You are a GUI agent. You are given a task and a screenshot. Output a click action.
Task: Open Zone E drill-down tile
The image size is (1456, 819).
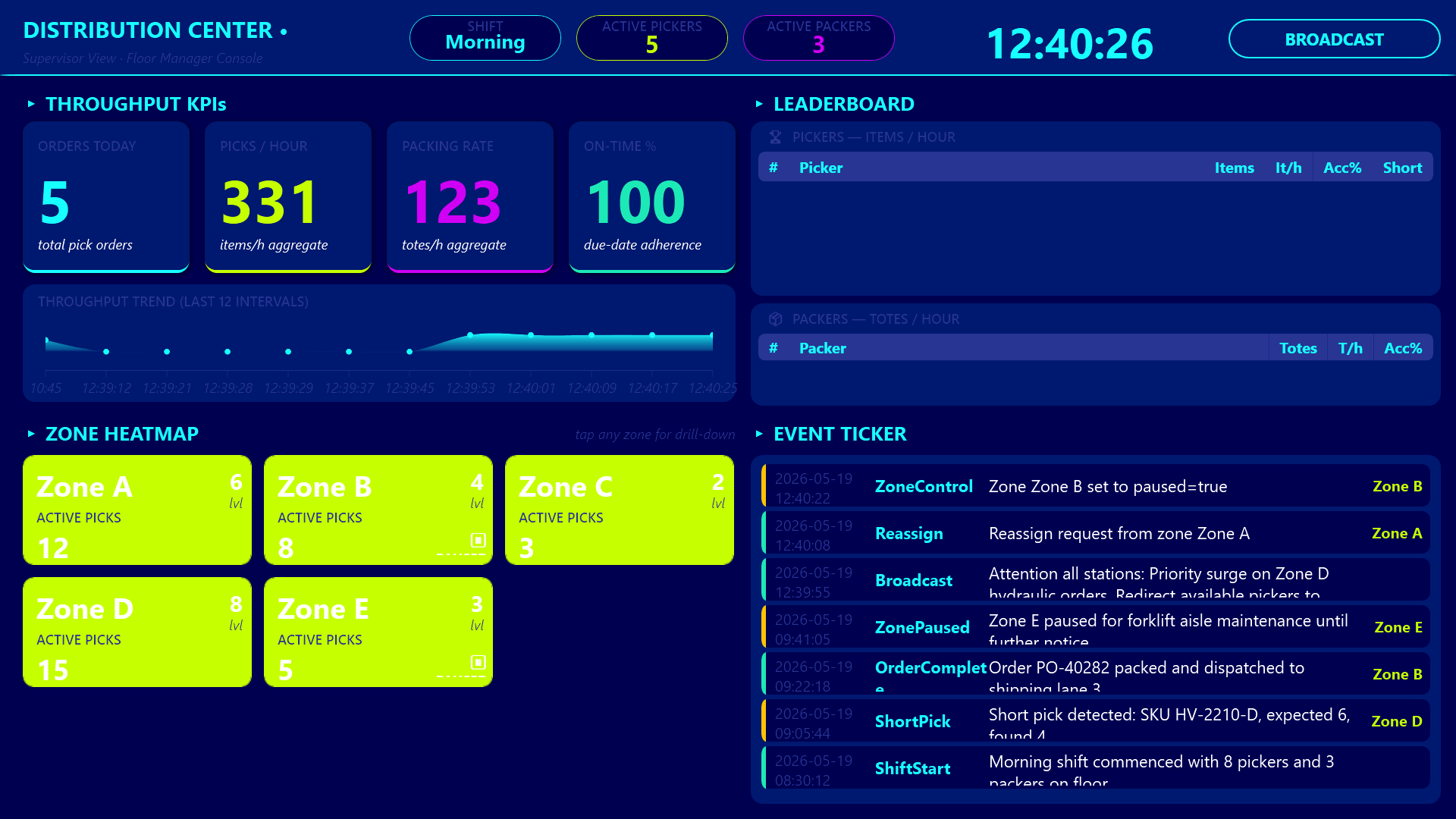click(378, 632)
